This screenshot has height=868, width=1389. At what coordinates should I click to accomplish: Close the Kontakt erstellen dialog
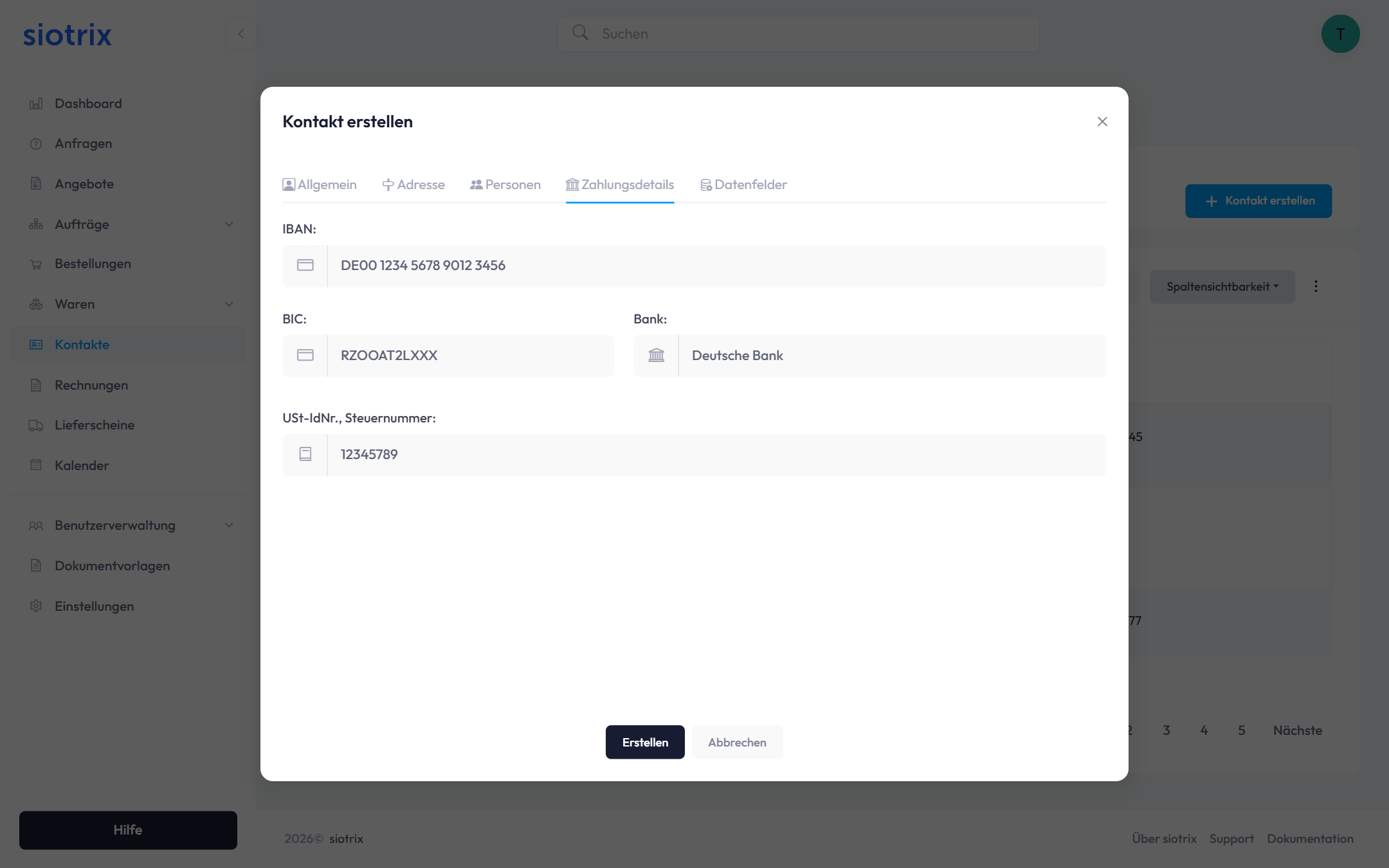pos(1102,122)
